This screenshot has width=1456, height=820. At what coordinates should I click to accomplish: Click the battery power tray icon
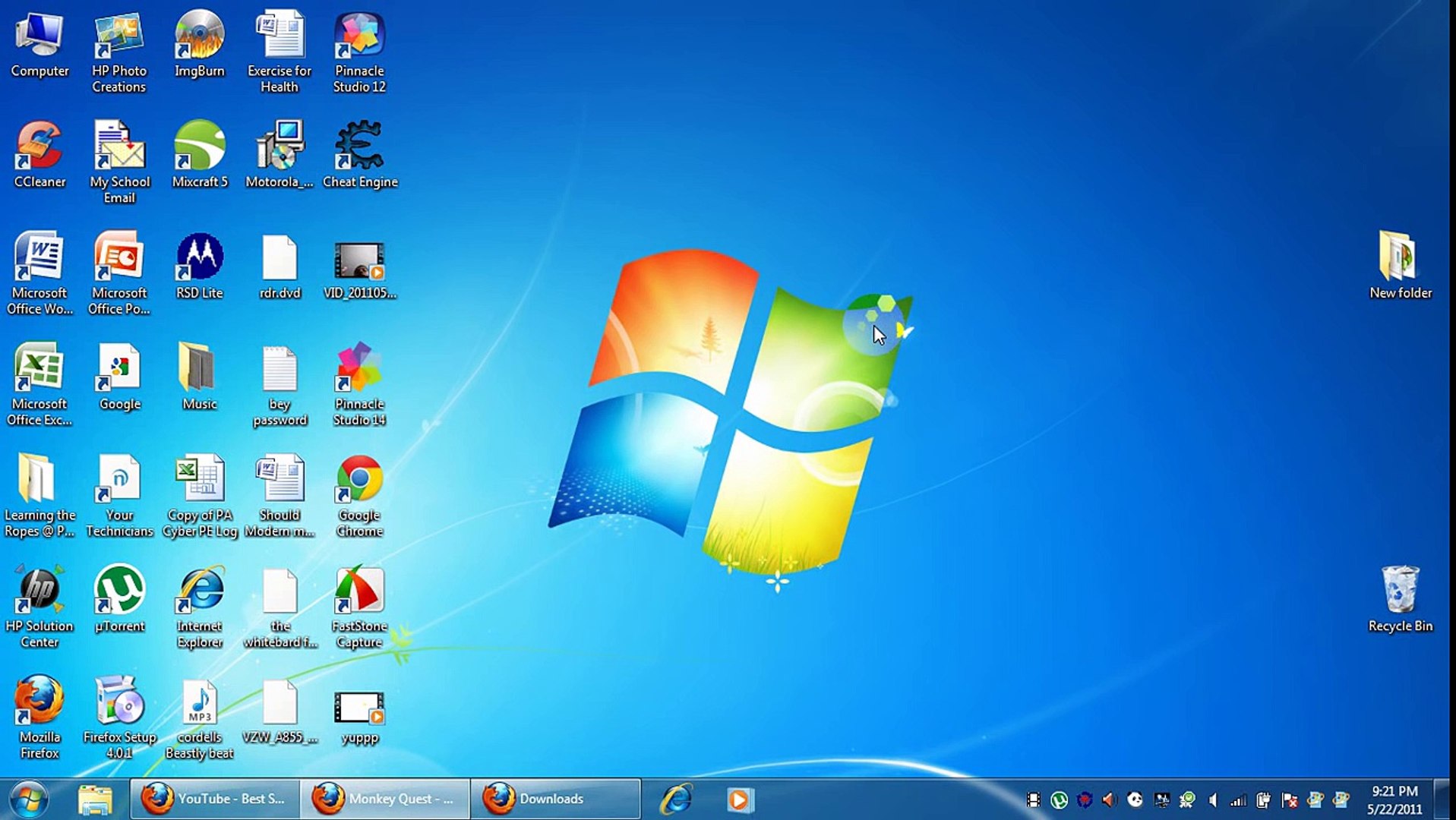tap(1263, 799)
